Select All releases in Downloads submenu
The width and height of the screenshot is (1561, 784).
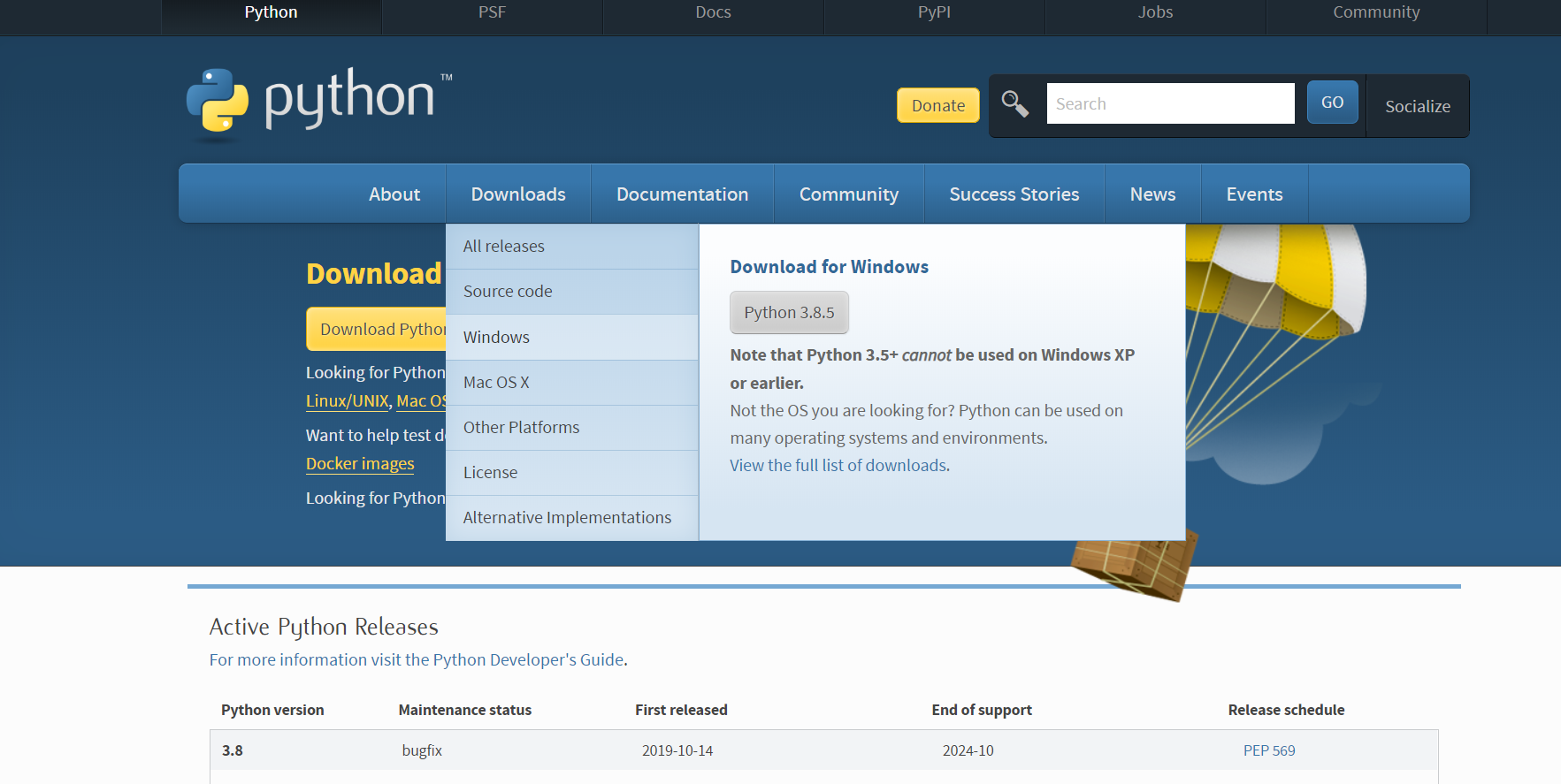coord(572,247)
